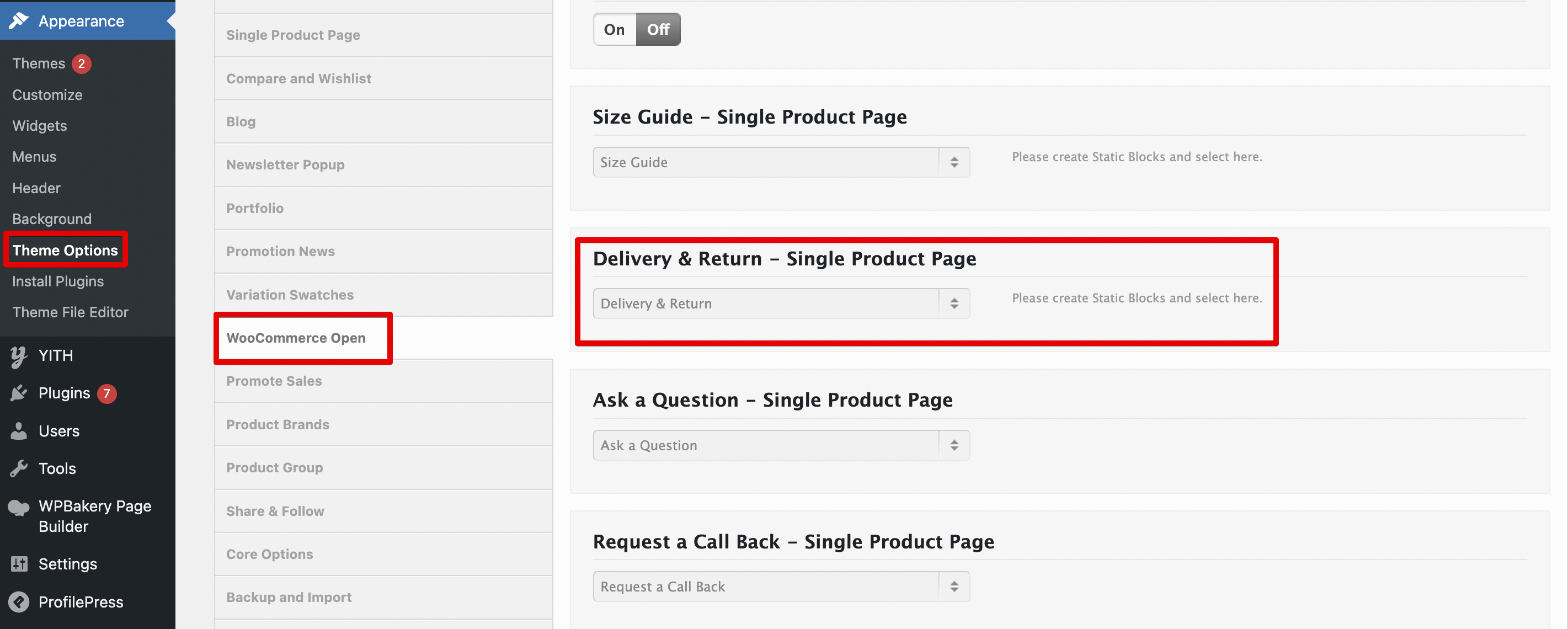Click the Users person icon
Image resolution: width=1568 pixels, height=629 pixels.
pyautogui.click(x=19, y=431)
